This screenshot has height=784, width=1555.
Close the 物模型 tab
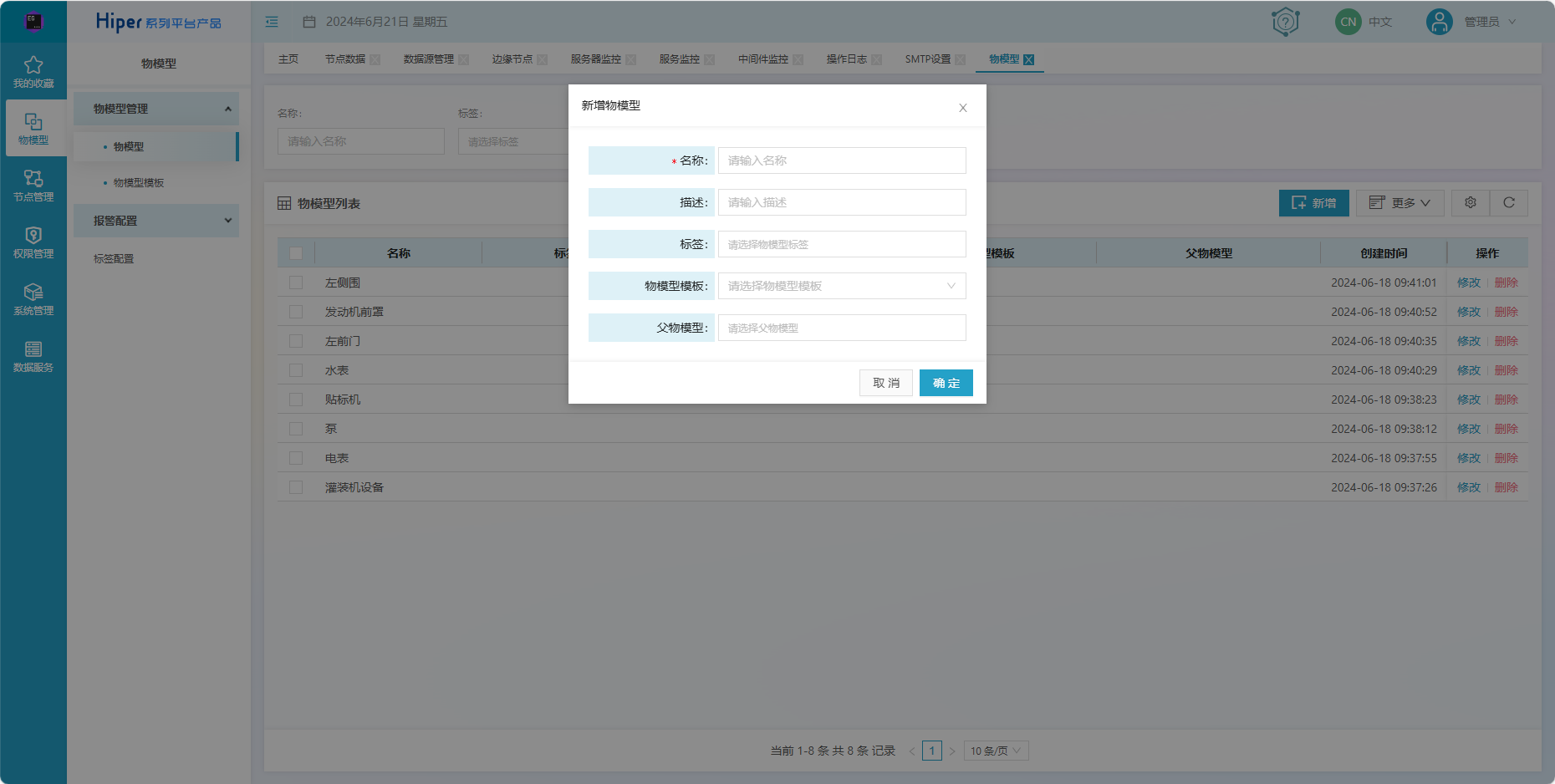[x=1029, y=59]
